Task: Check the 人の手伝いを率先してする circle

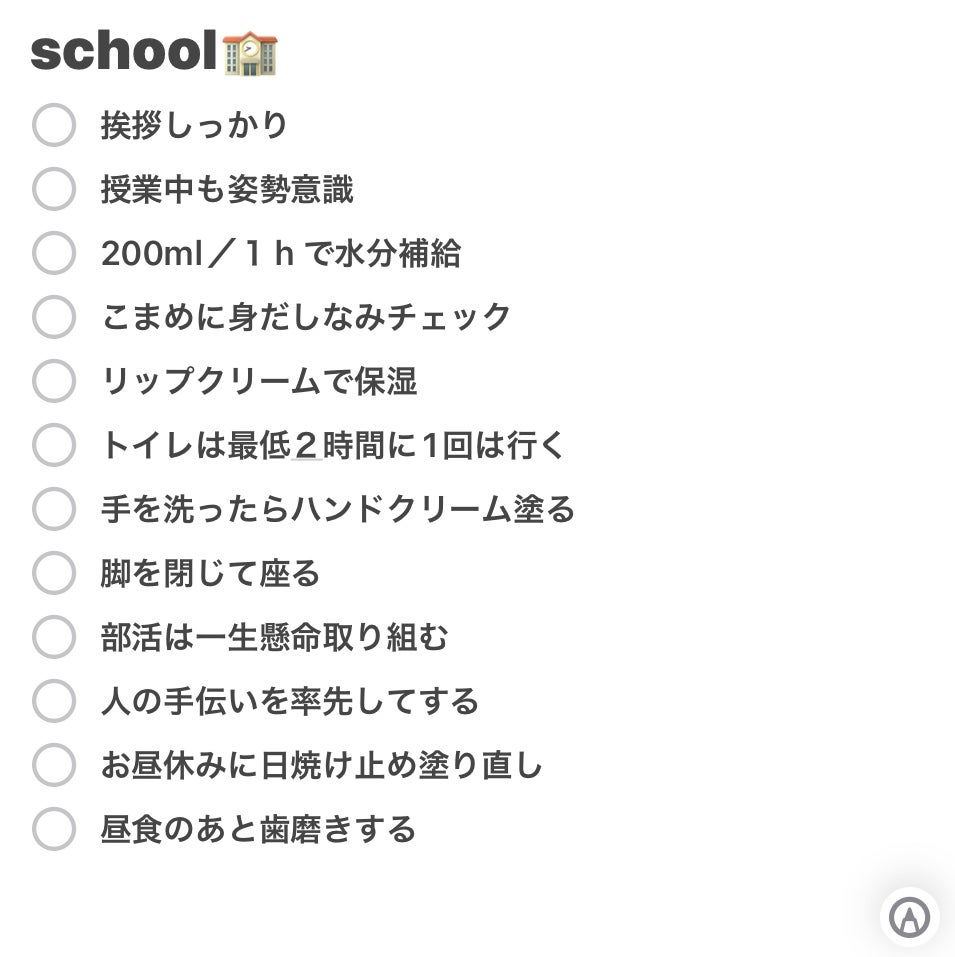Action: tap(54, 702)
